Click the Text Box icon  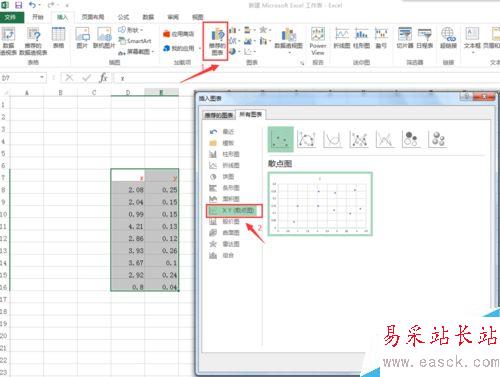coord(472,39)
